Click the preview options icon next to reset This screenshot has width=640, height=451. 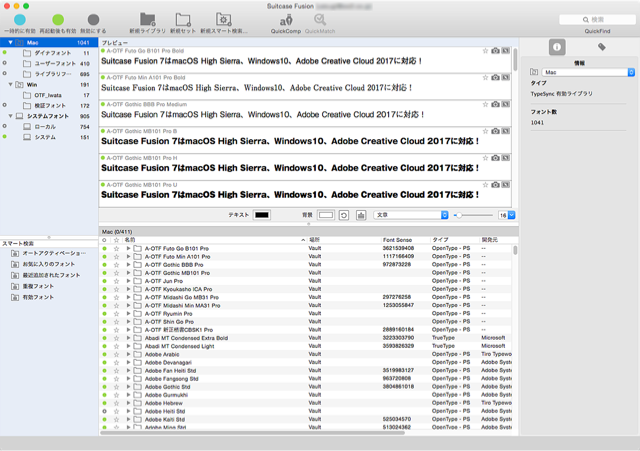point(361,215)
